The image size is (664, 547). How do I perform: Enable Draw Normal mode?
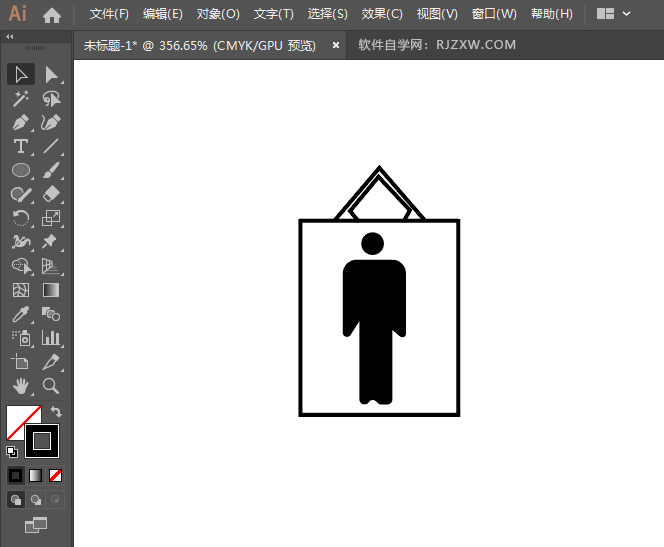click(x=16, y=500)
